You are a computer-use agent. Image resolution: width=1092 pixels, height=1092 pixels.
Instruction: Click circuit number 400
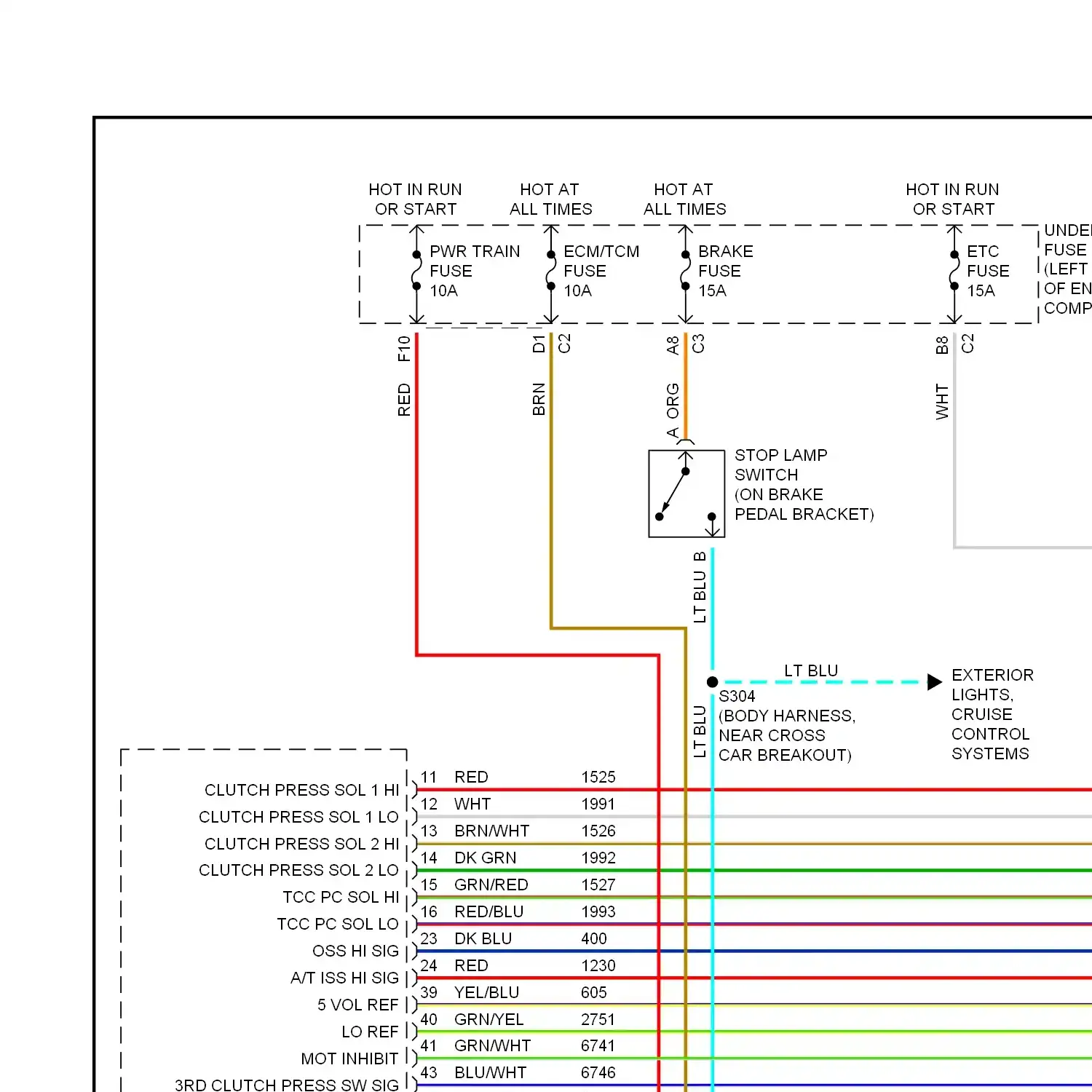(x=594, y=938)
